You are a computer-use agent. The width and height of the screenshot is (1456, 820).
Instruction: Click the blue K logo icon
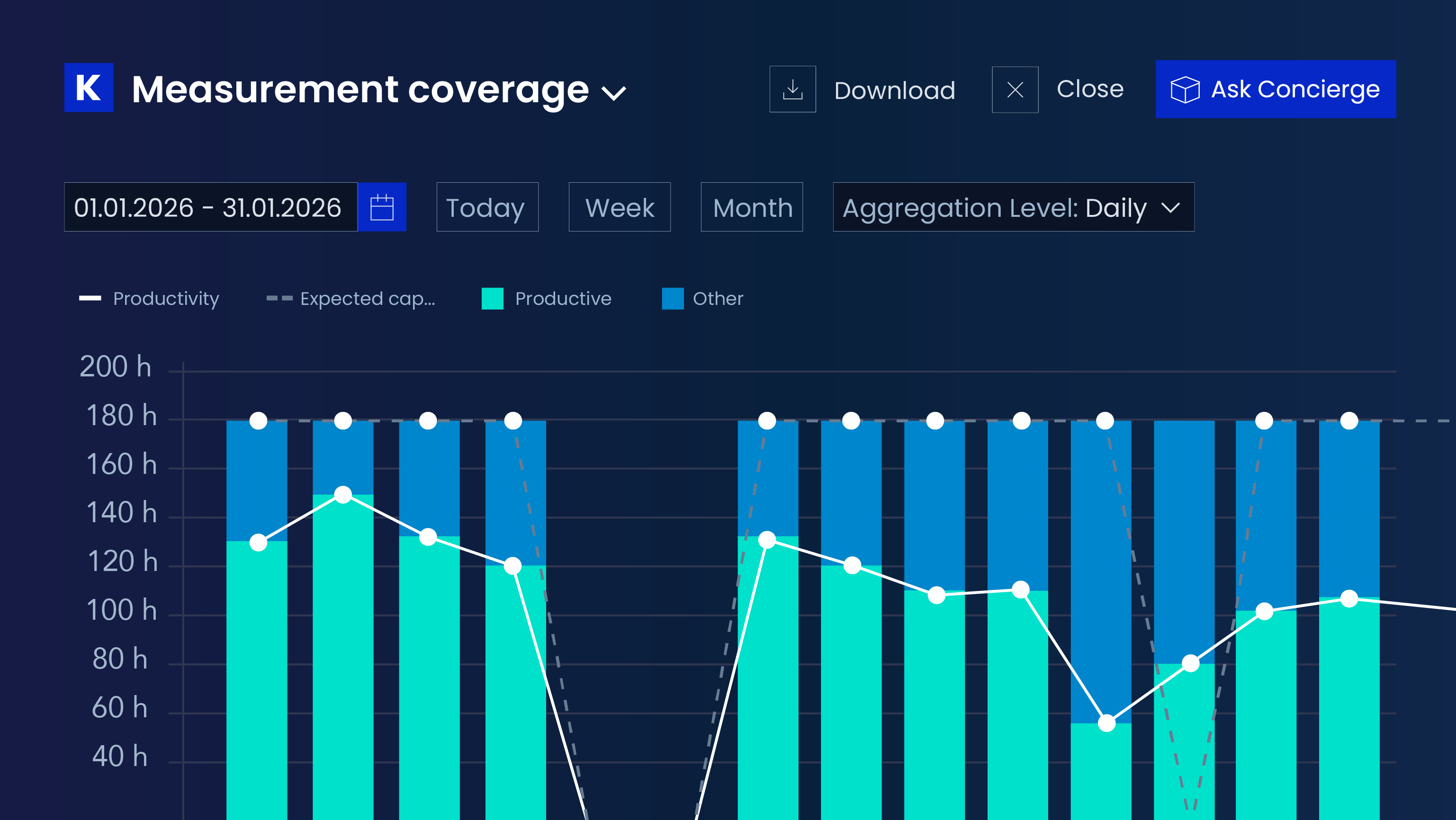coord(89,88)
